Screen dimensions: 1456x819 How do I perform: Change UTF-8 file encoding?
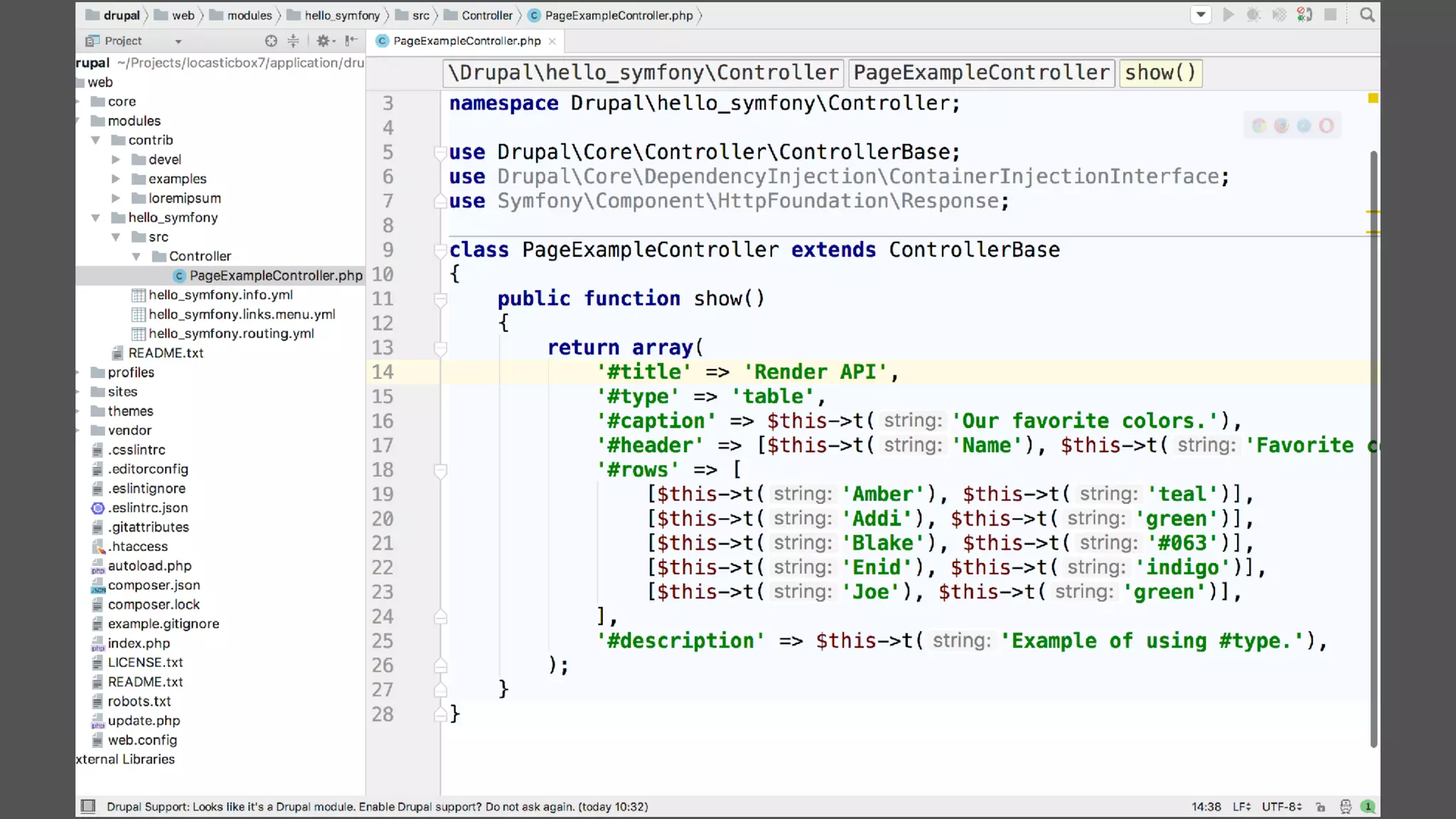point(1281,806)
